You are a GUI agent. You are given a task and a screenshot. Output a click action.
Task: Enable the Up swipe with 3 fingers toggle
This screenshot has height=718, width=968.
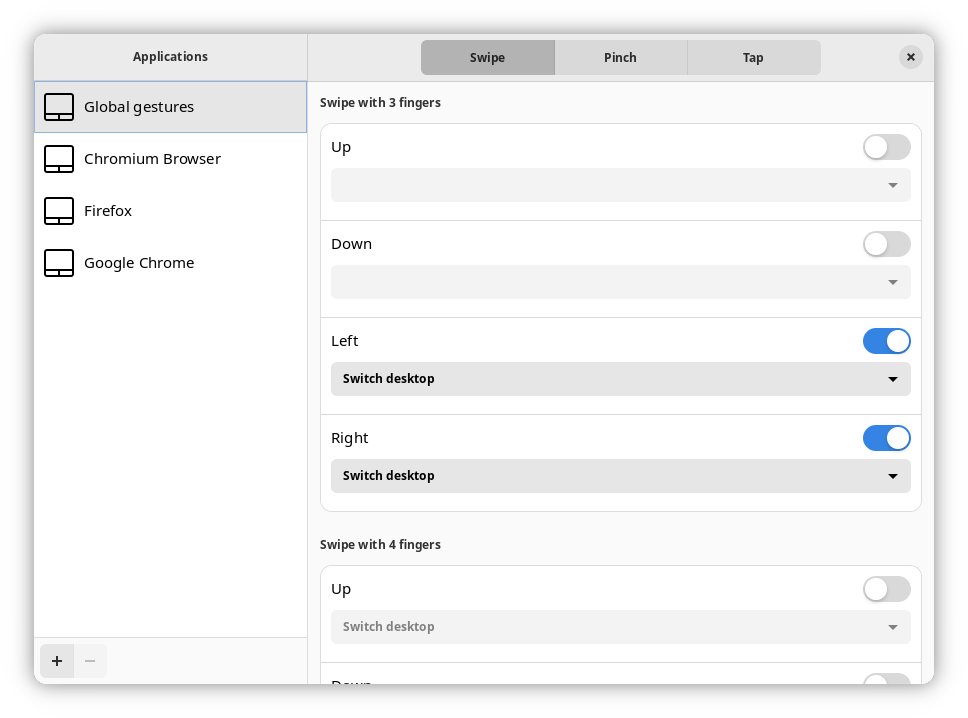coord(886,146)
